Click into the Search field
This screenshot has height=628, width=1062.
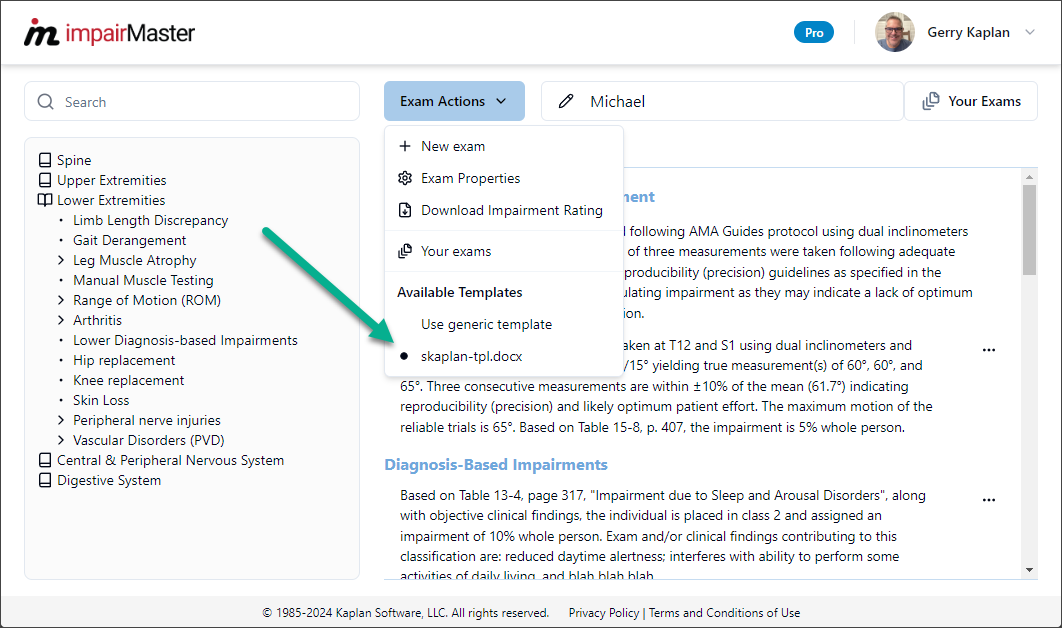(192, 102)
